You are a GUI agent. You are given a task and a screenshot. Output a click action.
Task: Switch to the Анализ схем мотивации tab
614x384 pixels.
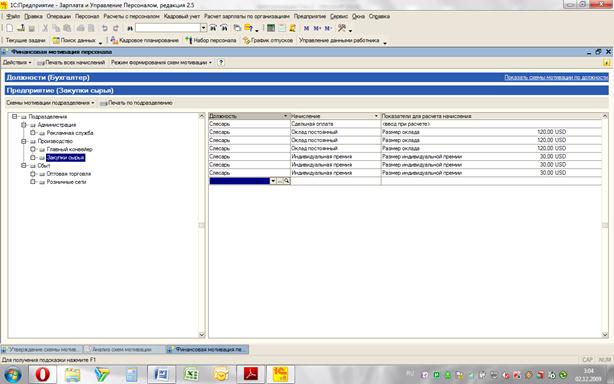tap(121, 350)
